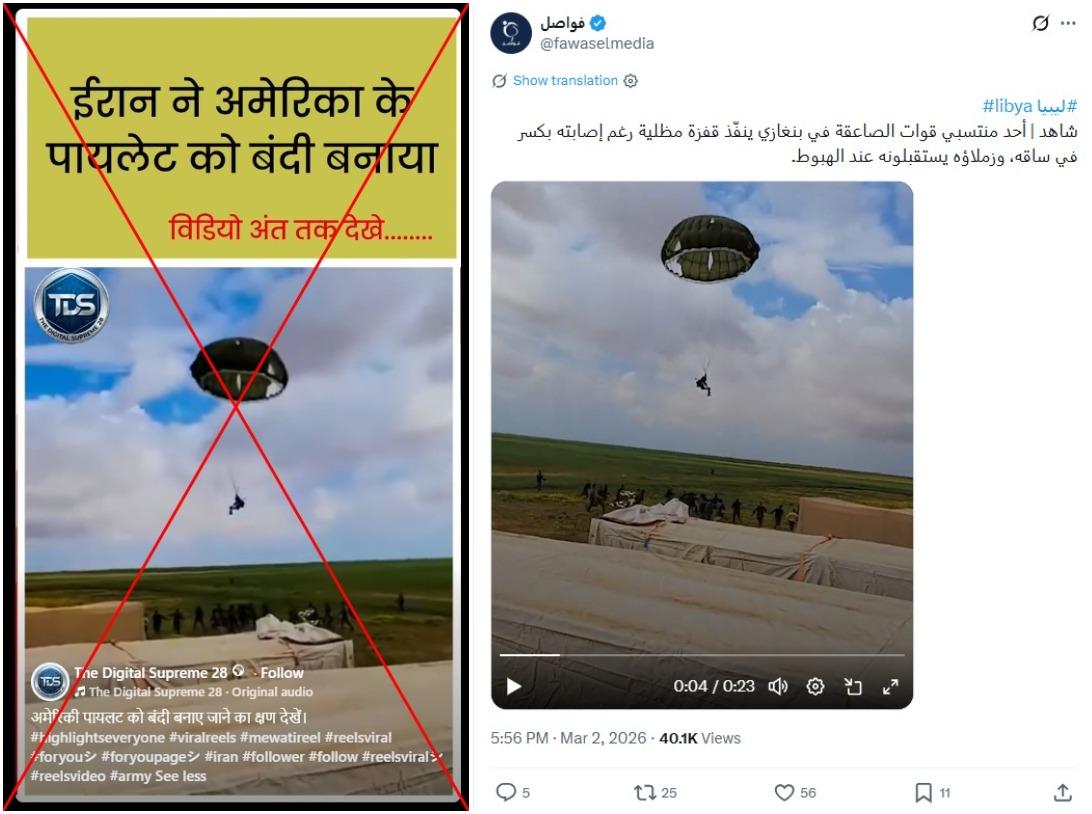Expand the video to fullscreen
This screenshot has height=814, width=1092.
click(x=890, y=687)
